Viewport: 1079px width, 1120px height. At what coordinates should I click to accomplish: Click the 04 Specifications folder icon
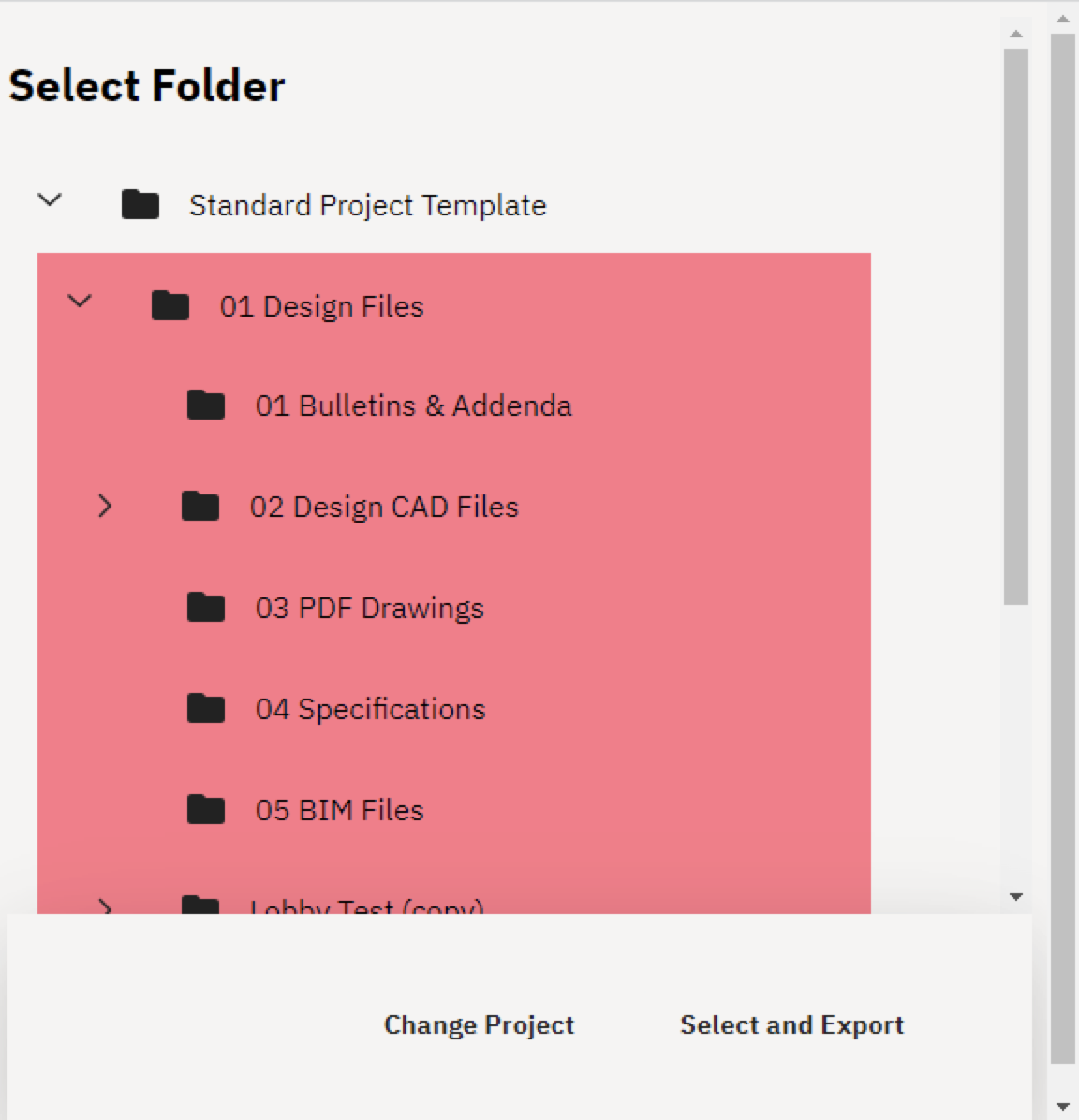coord(205,708)
